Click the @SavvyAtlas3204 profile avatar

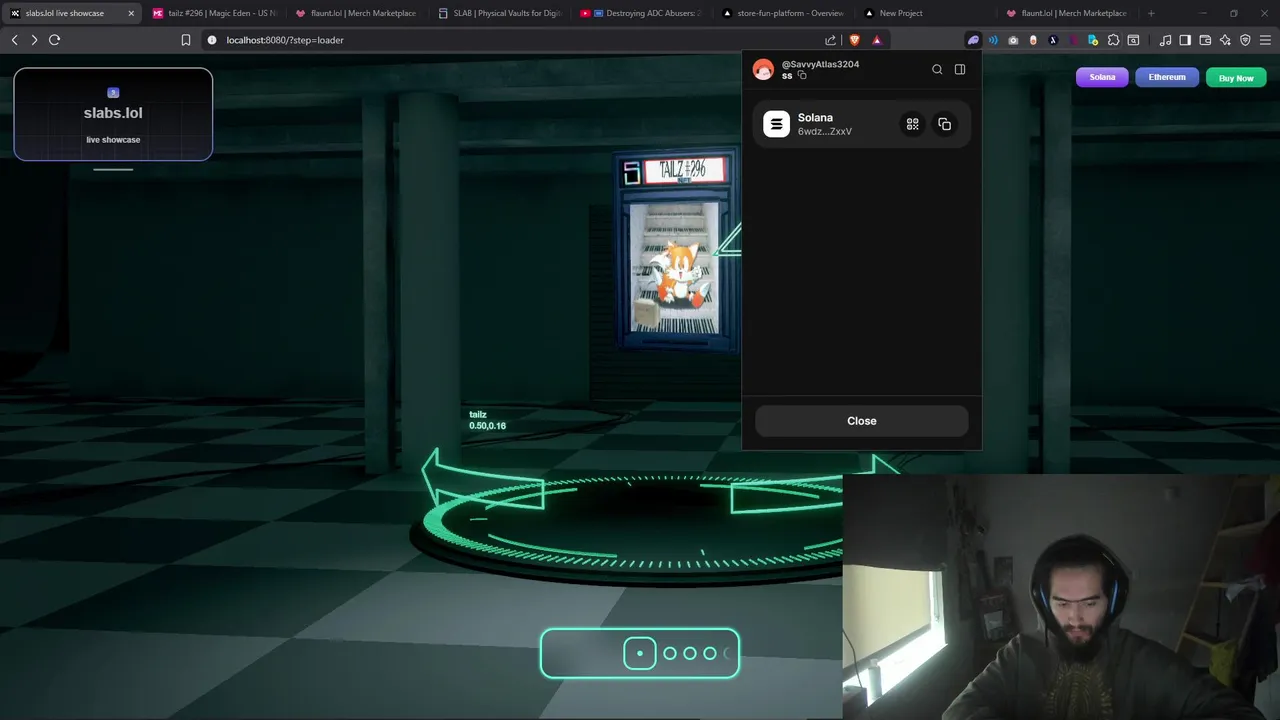(763, 70)
